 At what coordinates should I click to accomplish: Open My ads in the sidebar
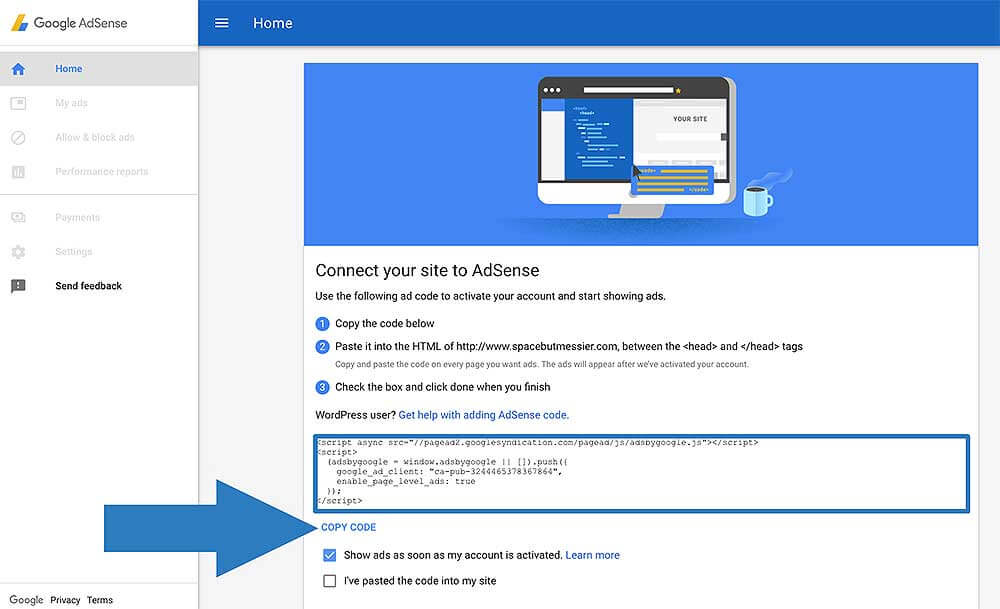pyautogui.click(x=71, y=103)
